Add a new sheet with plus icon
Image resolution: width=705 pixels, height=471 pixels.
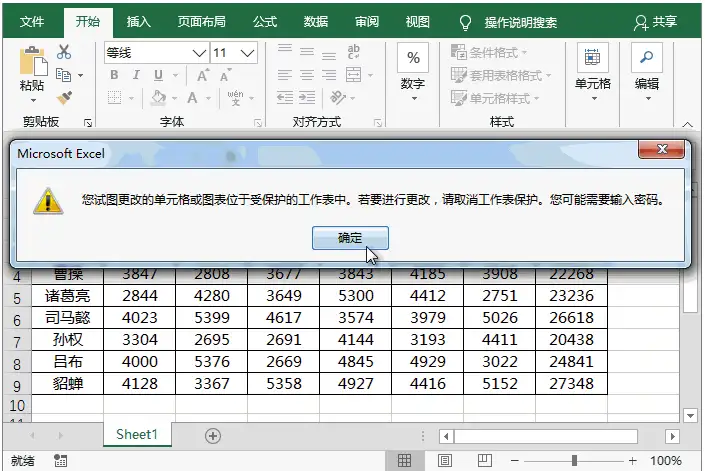click(213, 435)
